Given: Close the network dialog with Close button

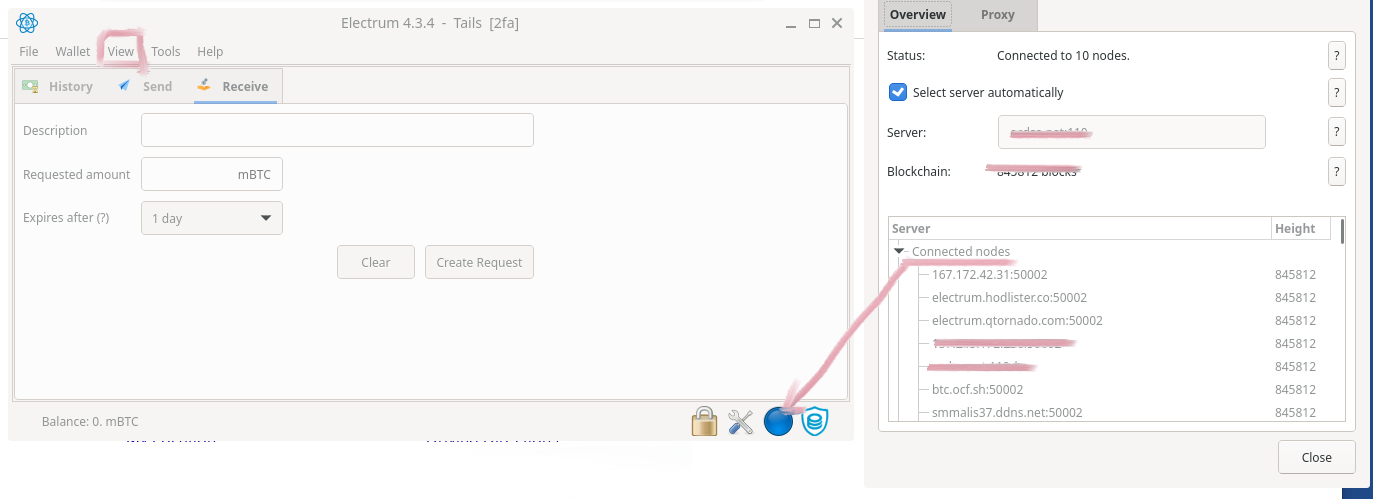Looking at the screenshot, I should [1316, 457].
